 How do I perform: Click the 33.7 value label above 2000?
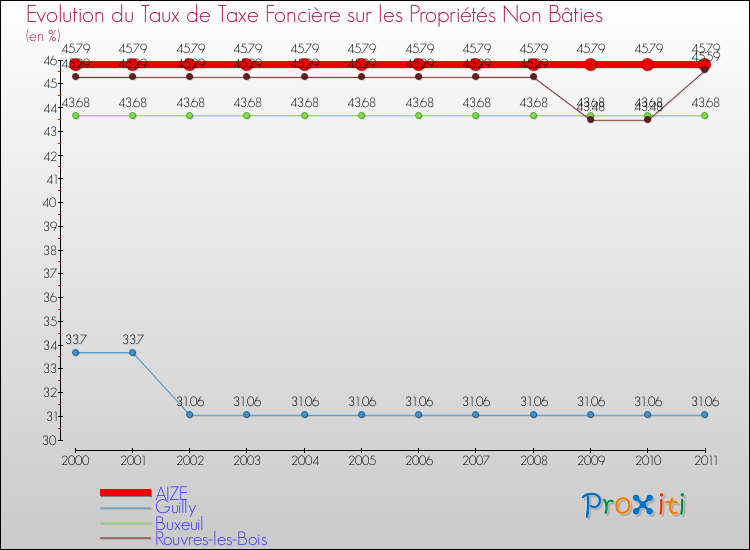click(76, 339)
